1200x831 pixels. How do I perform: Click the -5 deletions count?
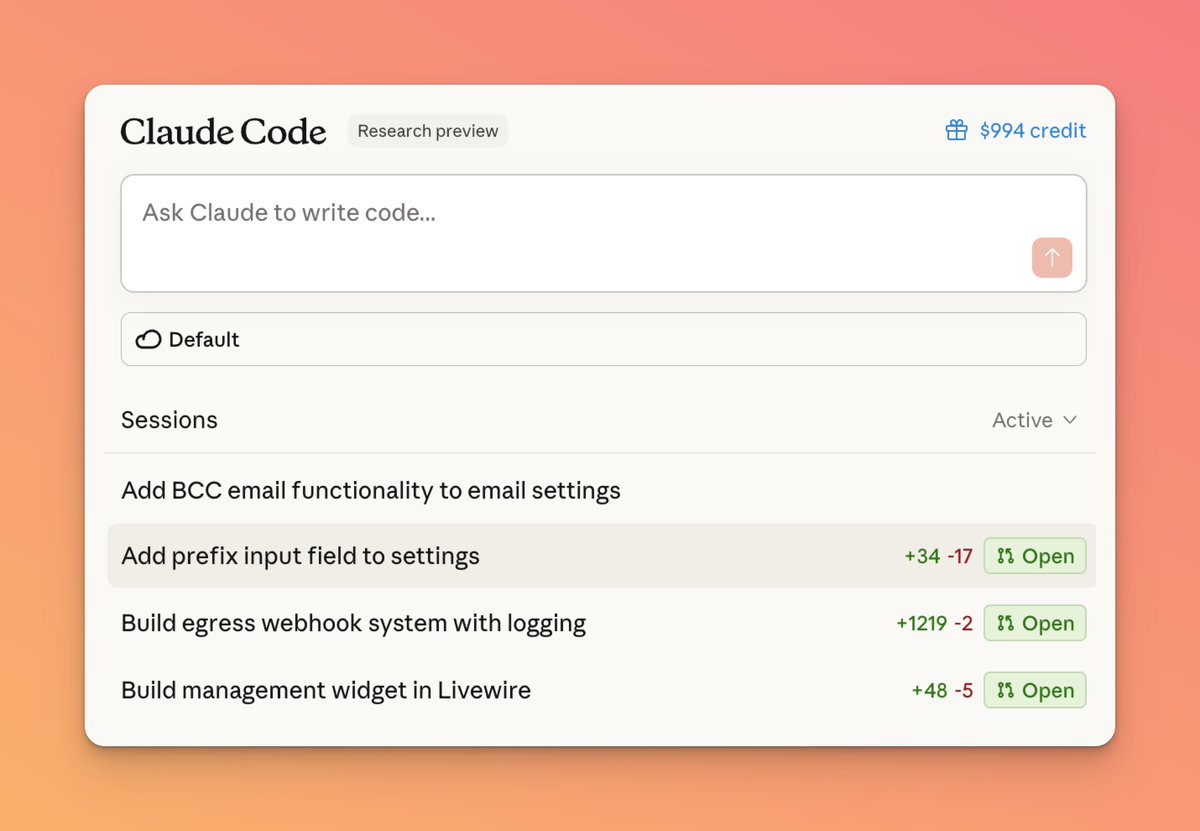(963, 690)
